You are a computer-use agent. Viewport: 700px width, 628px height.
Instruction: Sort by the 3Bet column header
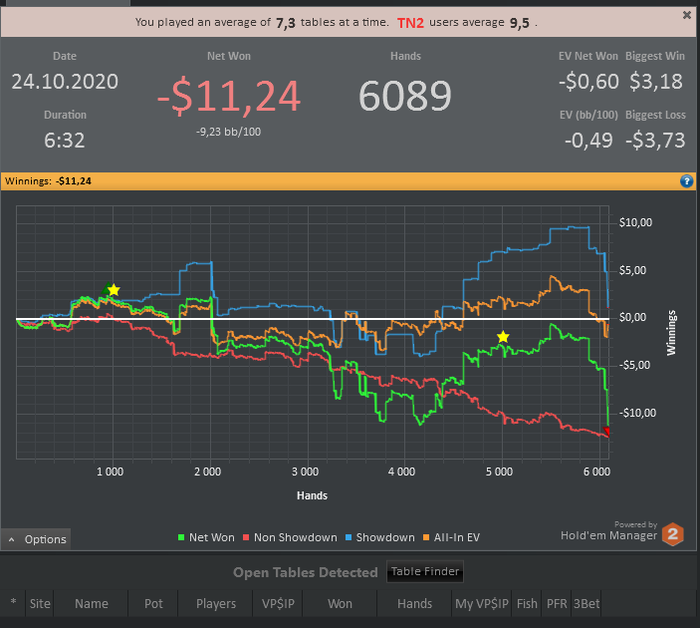586,603
